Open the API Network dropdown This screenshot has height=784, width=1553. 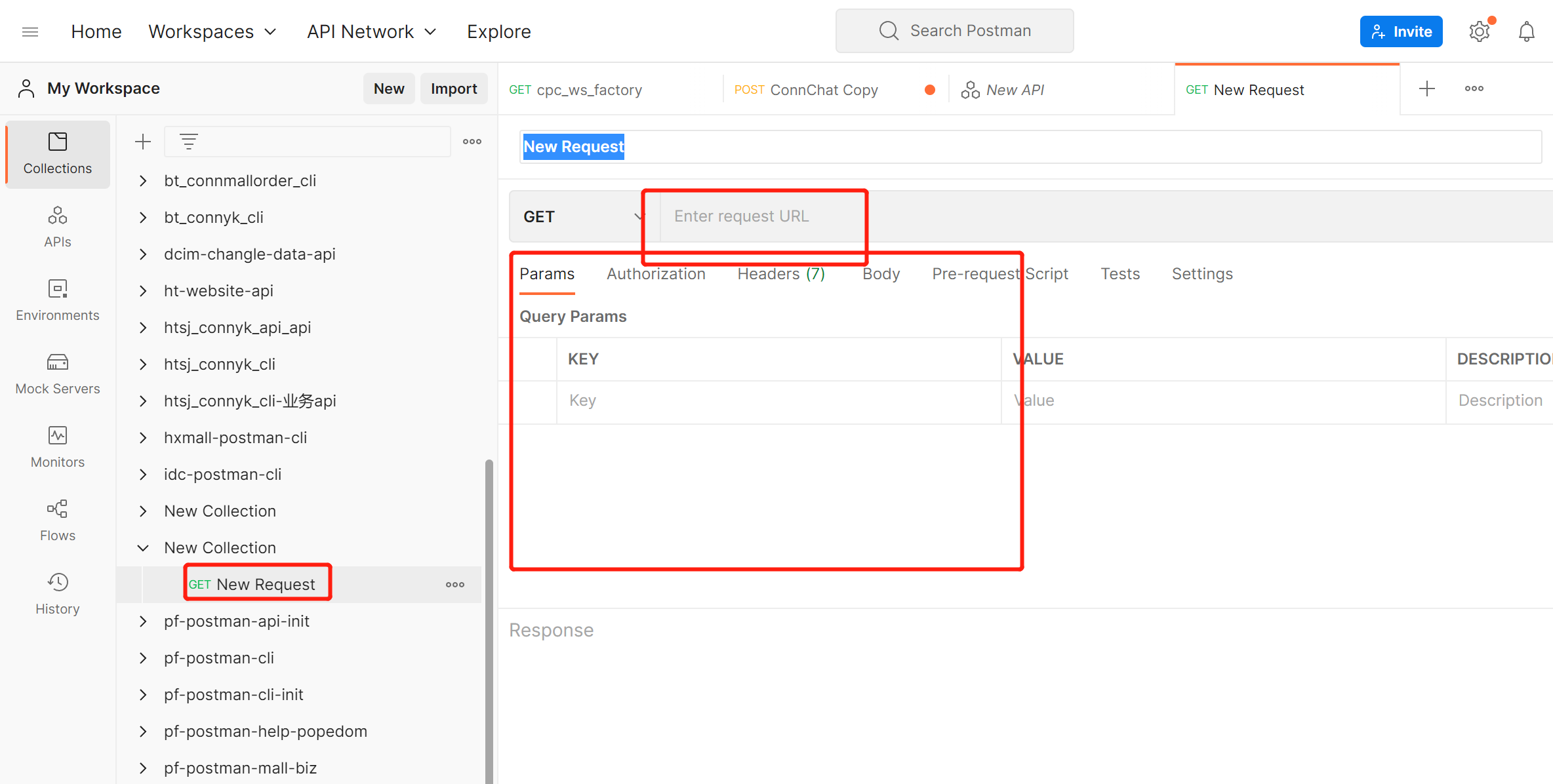click(x=372, y=31)
